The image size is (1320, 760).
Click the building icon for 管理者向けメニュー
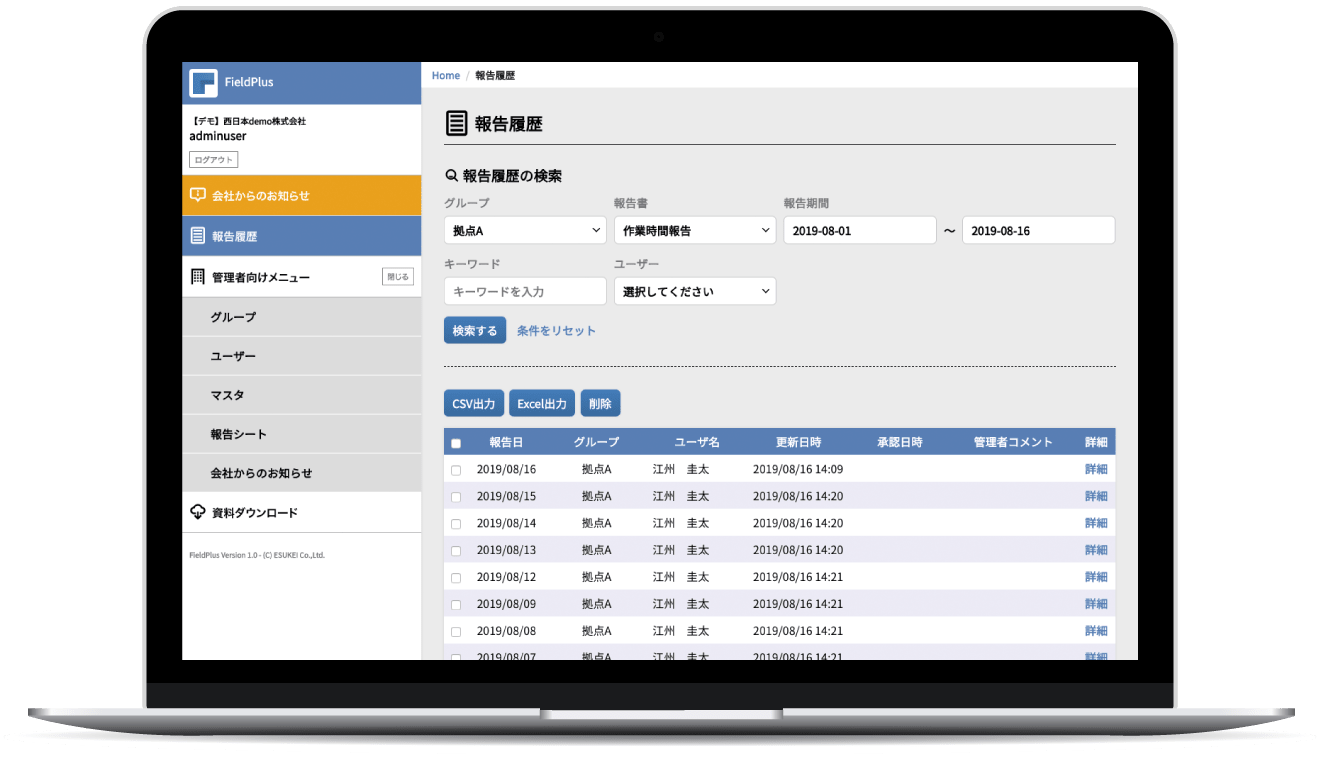tap(198, 277)
